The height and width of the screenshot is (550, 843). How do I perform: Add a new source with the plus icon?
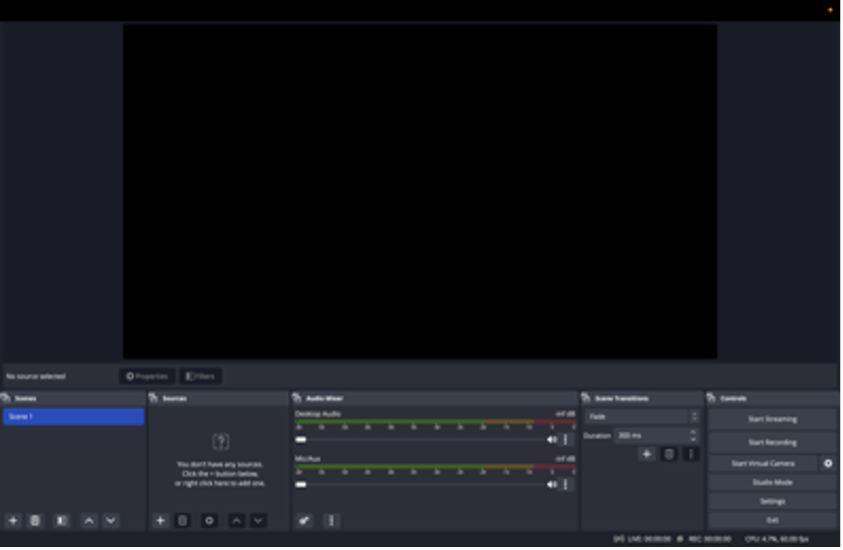[x=160, y=522]
